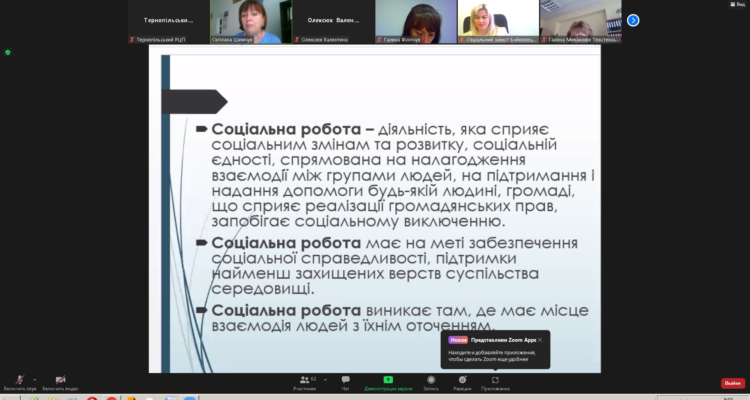Select Світлана Шевчук video thumbnail
750x400 pixels.
(248, 22)
